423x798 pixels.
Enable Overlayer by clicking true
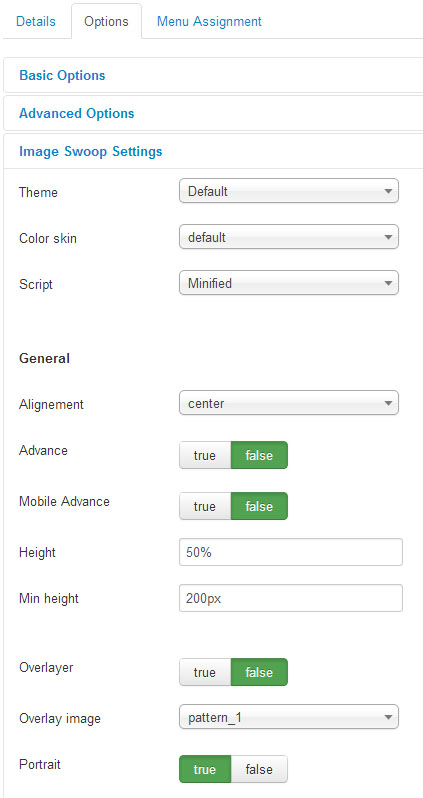pos(205,672)
